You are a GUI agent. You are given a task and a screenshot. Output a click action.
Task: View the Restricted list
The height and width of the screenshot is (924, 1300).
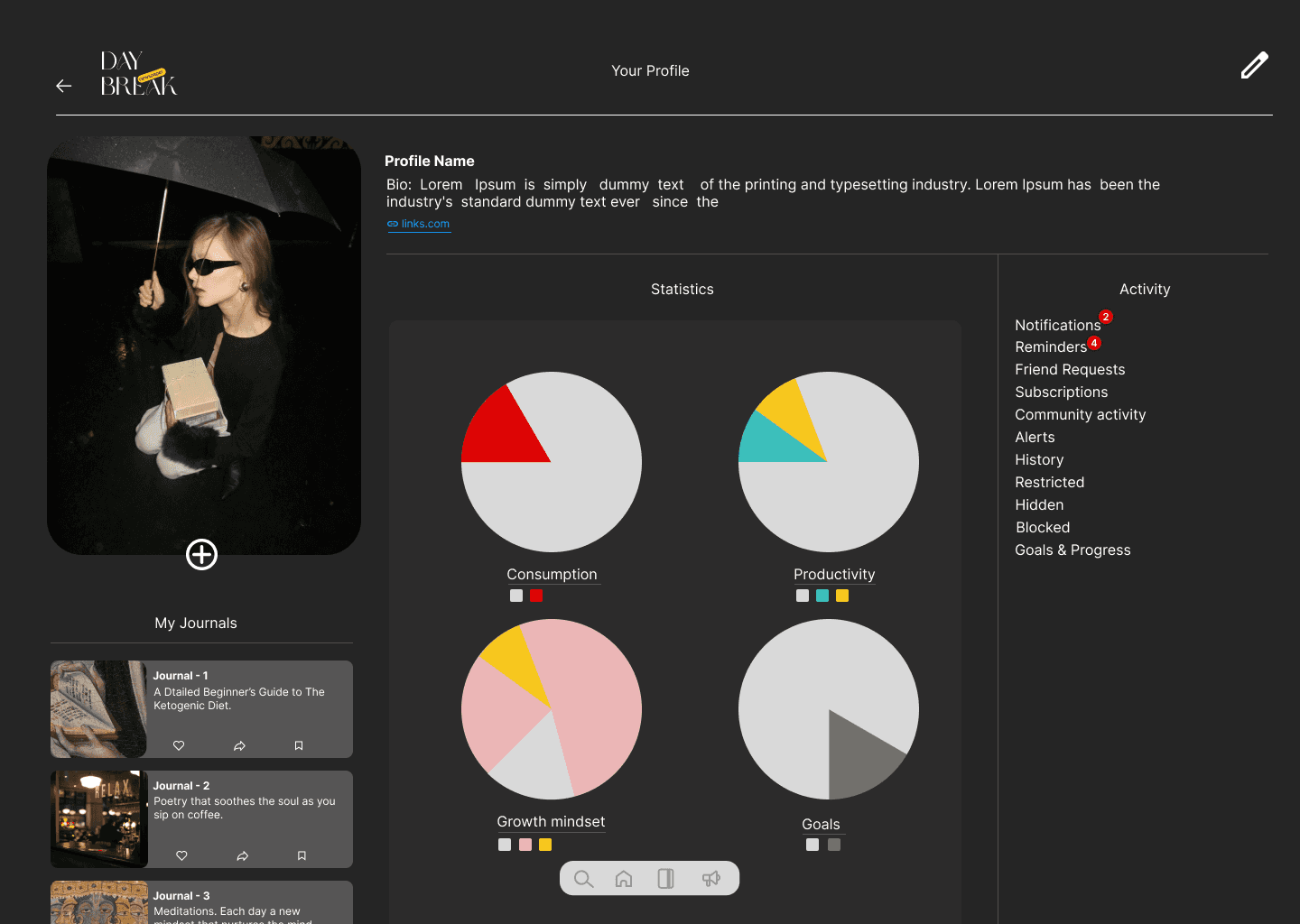tap(1049, 482)
